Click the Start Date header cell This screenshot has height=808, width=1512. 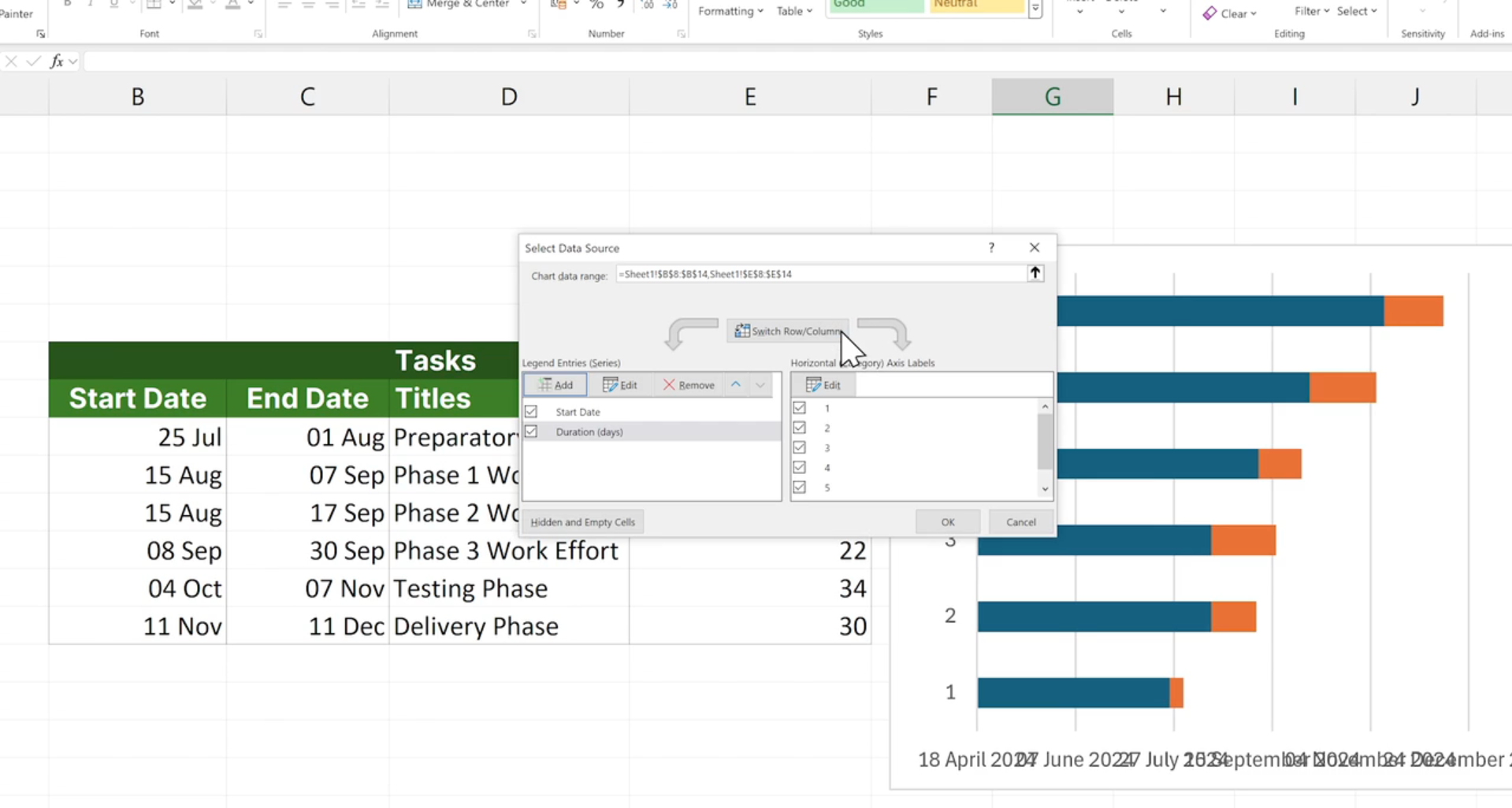138,398
